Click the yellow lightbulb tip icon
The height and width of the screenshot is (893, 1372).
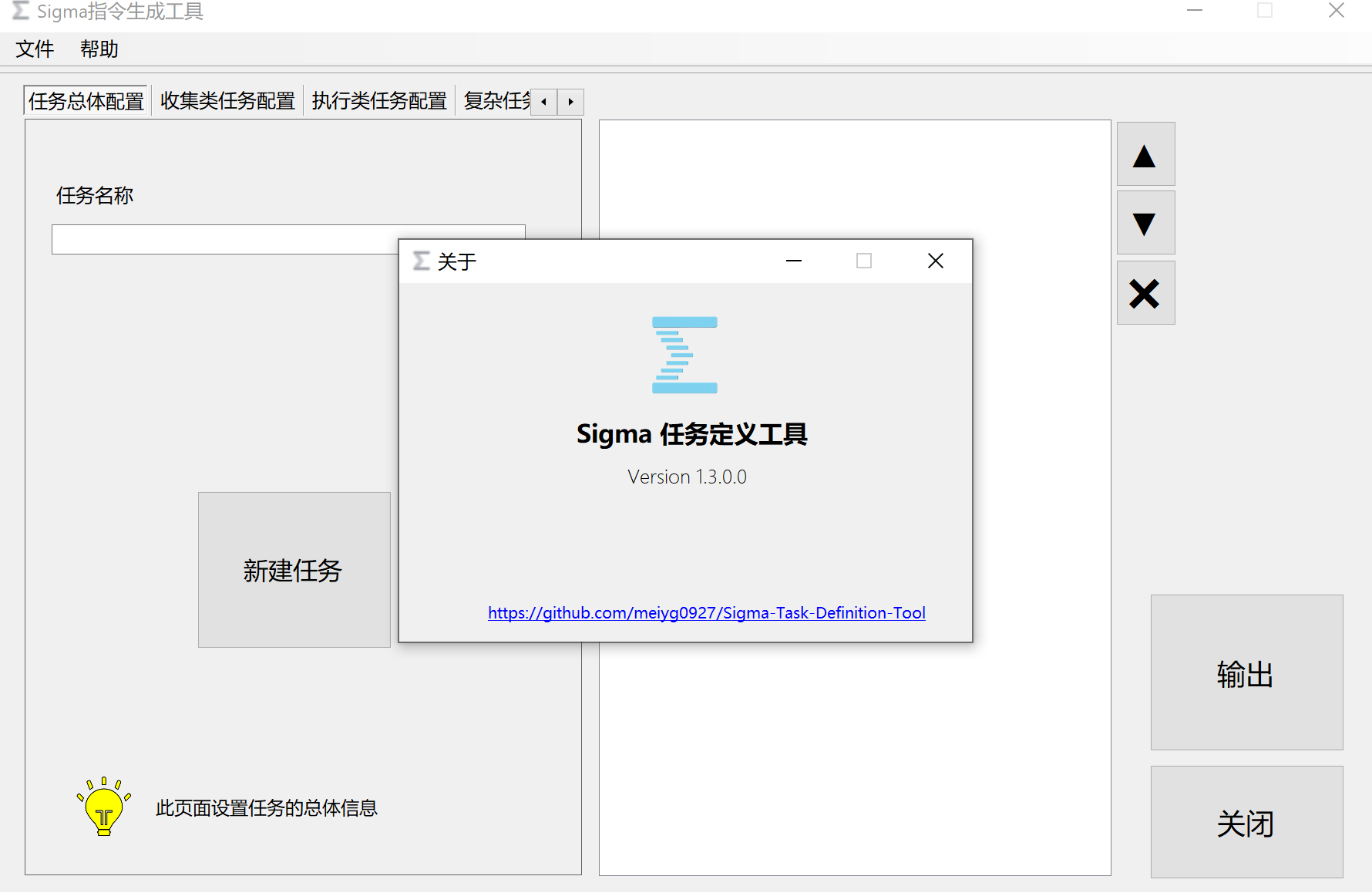(x=104, y=807)
